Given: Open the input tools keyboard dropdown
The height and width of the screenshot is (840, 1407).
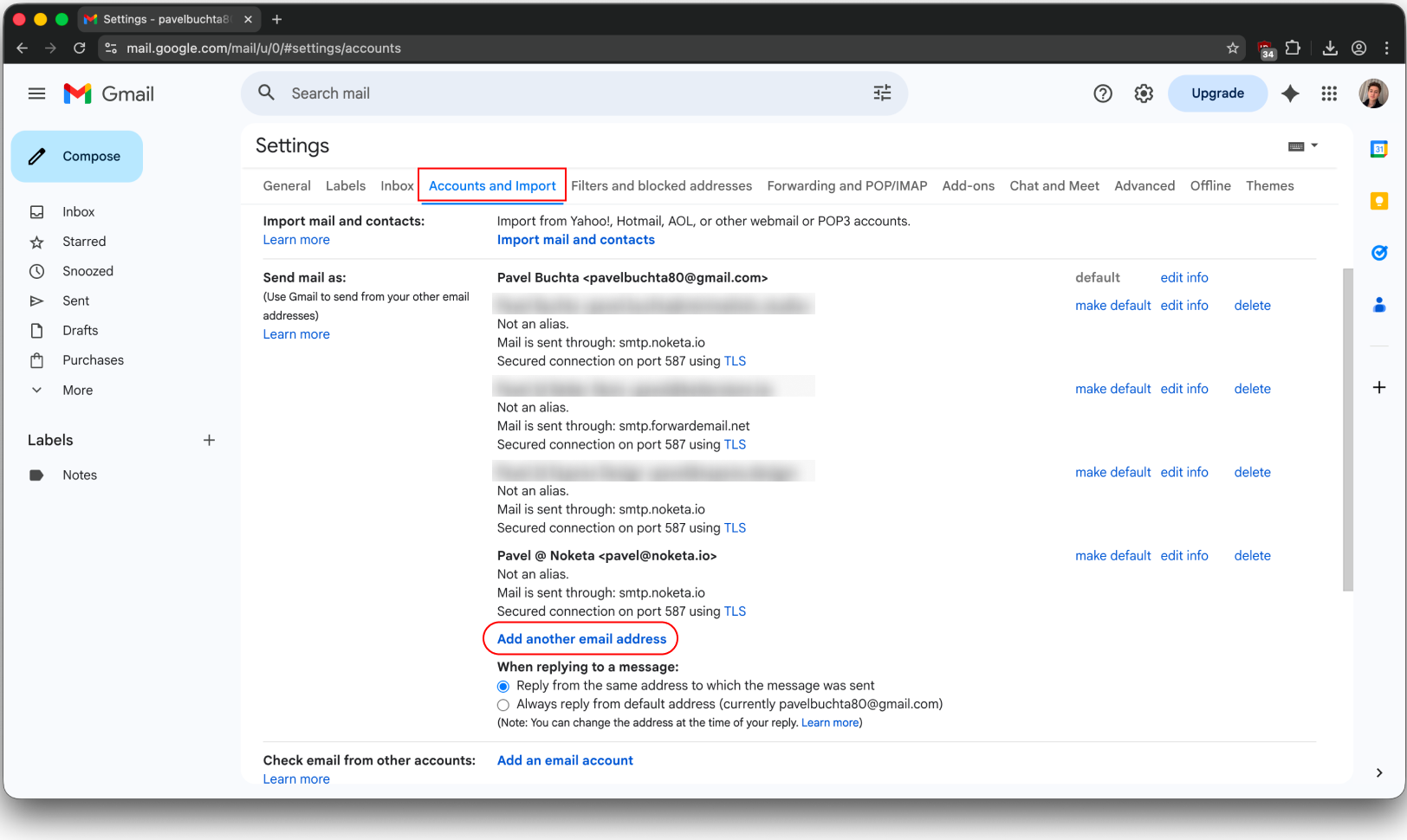Looking at the screenshot, I should (1302, 145).
